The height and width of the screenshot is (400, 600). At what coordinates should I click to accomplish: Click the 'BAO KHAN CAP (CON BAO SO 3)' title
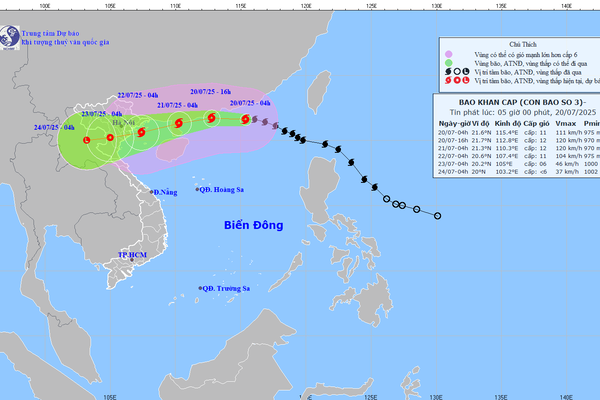522,102
